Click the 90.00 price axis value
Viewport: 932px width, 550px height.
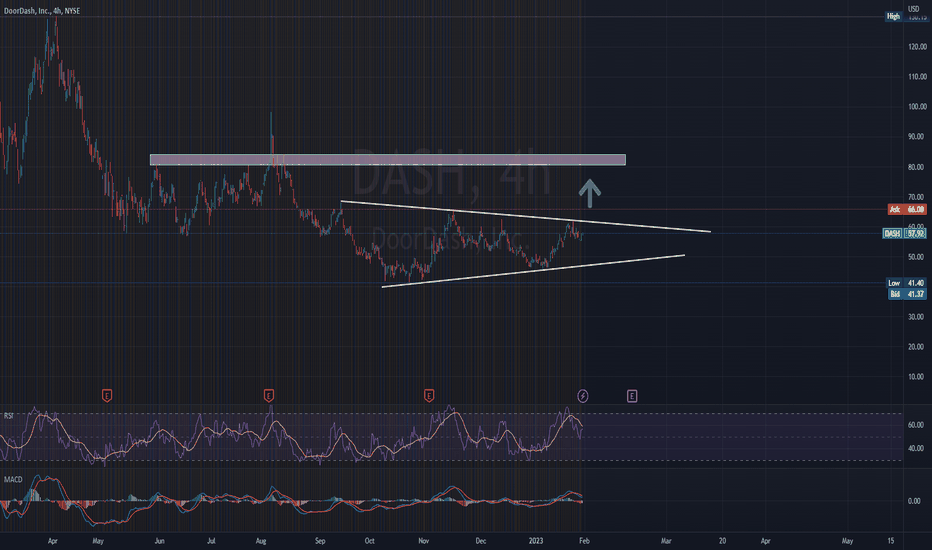pyautogui.click(x=917, y=137)
